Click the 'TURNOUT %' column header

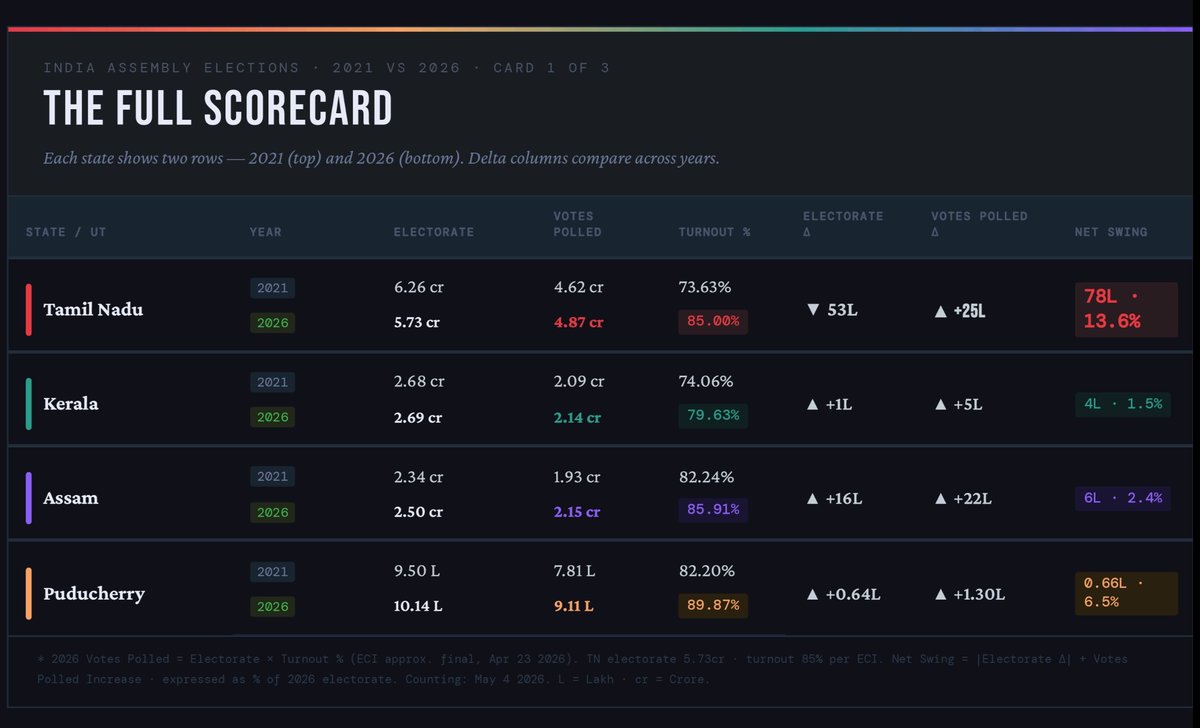(x=714, y=232)
